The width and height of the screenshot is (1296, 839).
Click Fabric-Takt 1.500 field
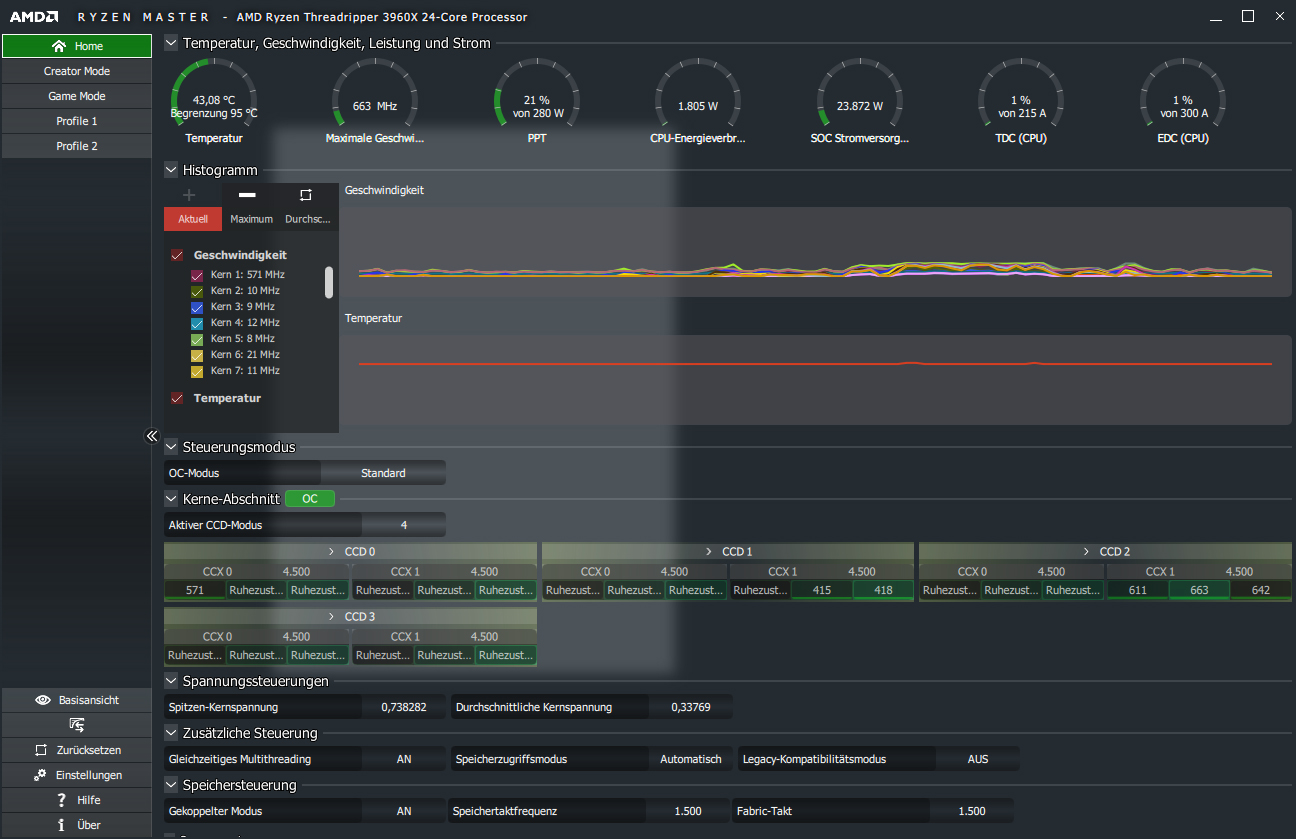tap(971, 811)
